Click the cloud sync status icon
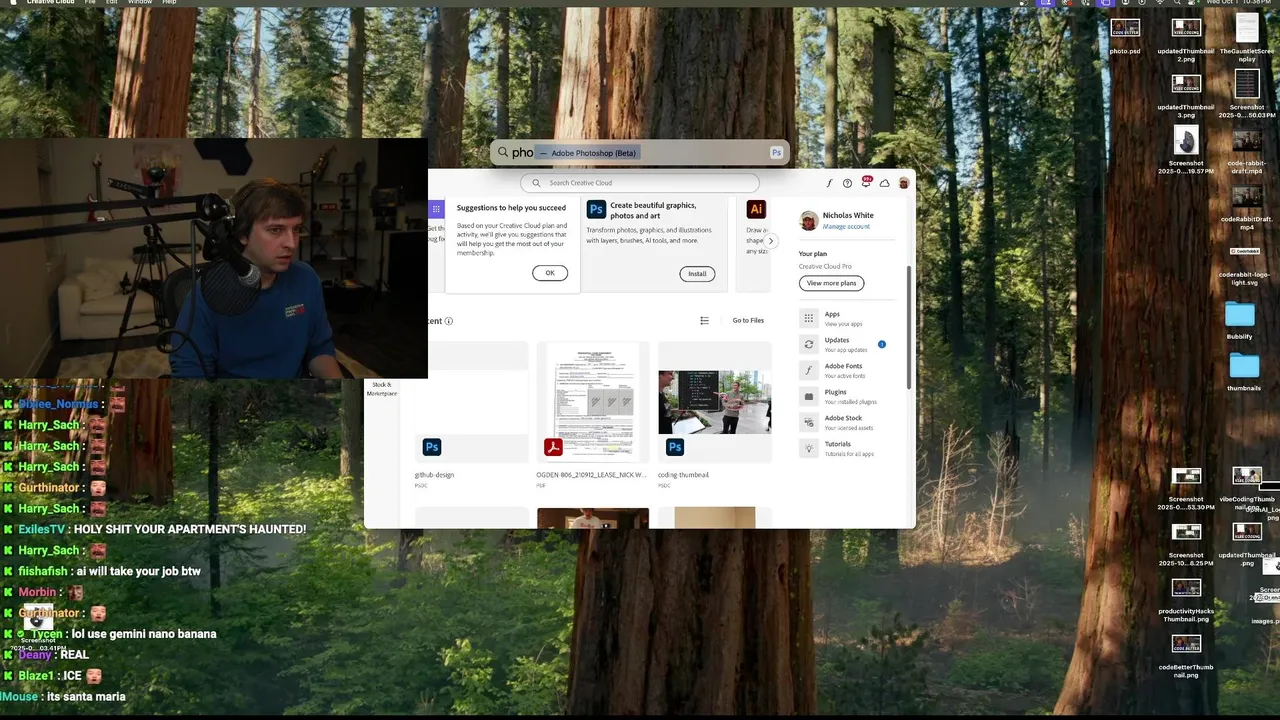1280x720 pixels. [884, 183]
